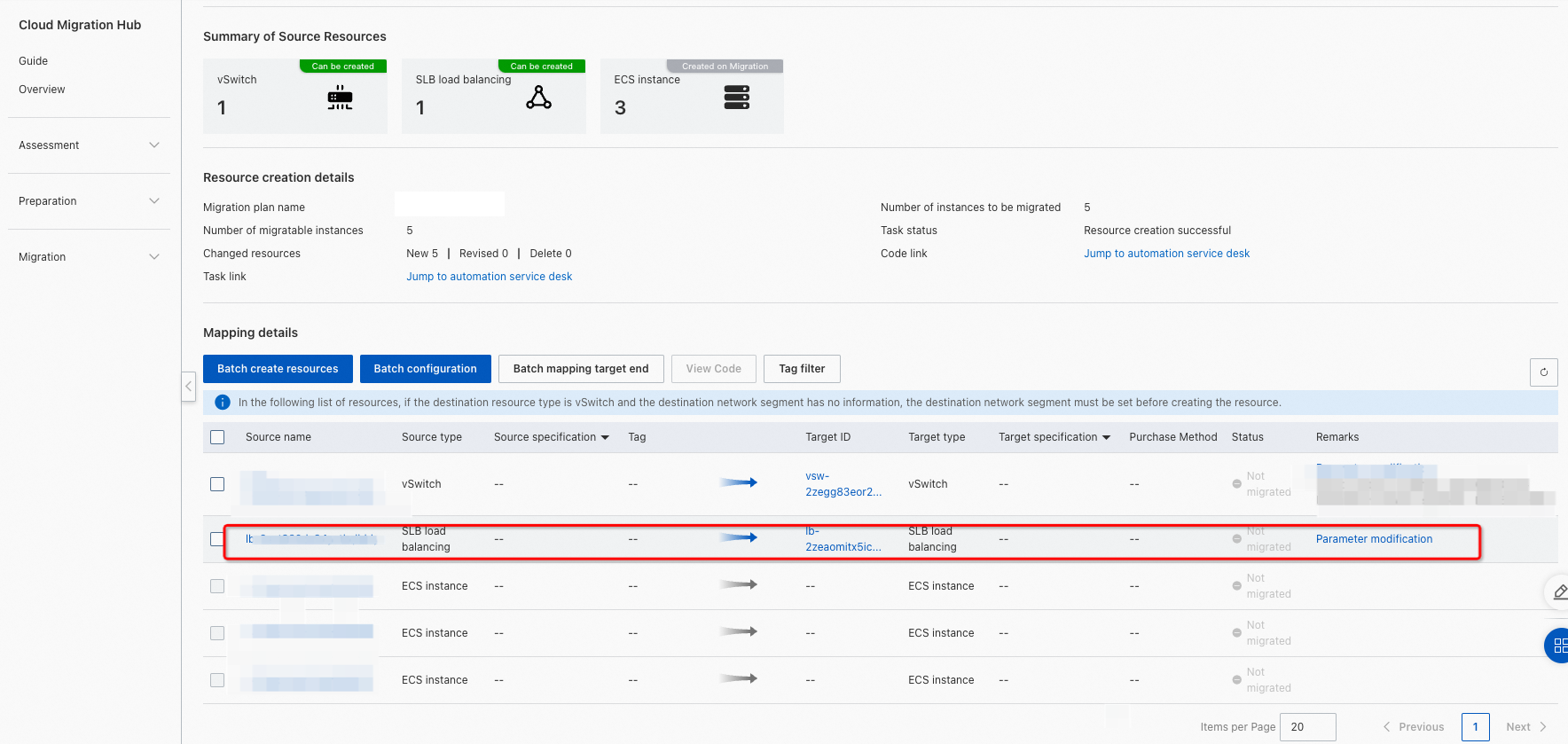Go to Previous page

point(1414,727)
